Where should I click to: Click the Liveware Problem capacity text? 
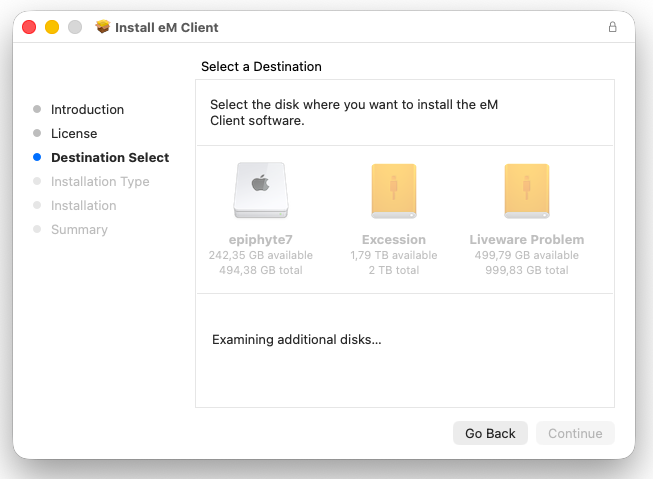[526, 263]
